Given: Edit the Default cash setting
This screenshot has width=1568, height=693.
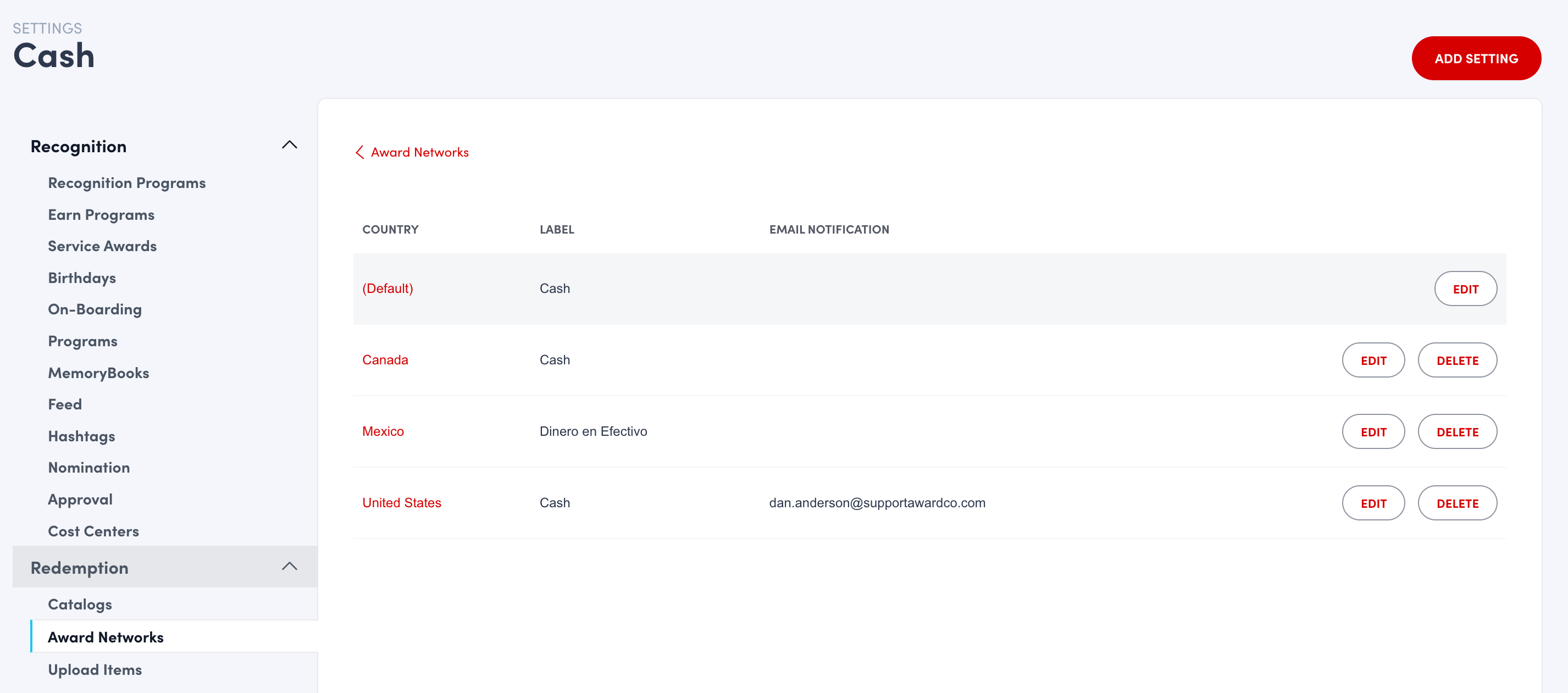Looking at the screenshot, I should point(1465,289).
